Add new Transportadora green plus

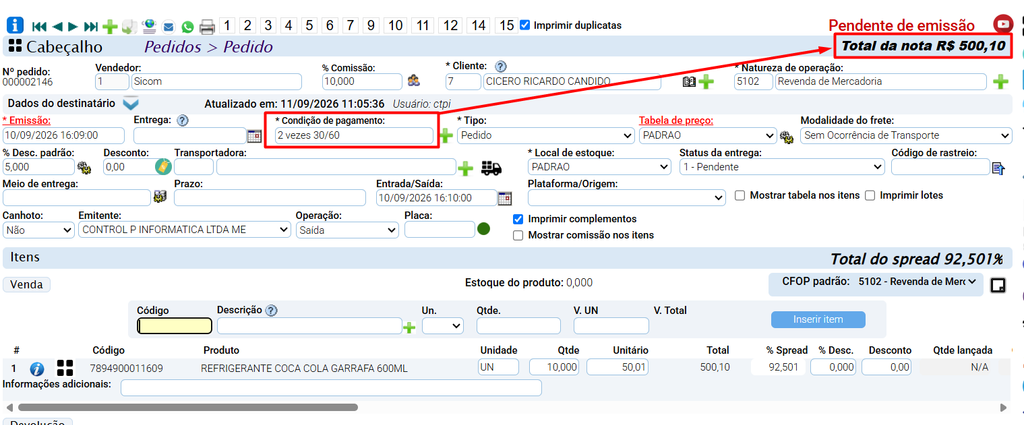466,168
